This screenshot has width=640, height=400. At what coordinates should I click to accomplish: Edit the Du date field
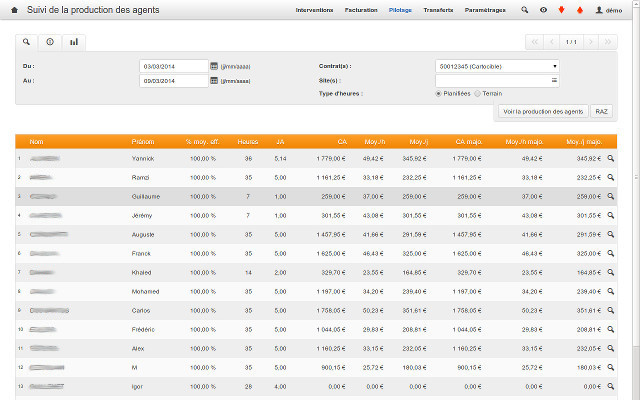coord(174,66)
